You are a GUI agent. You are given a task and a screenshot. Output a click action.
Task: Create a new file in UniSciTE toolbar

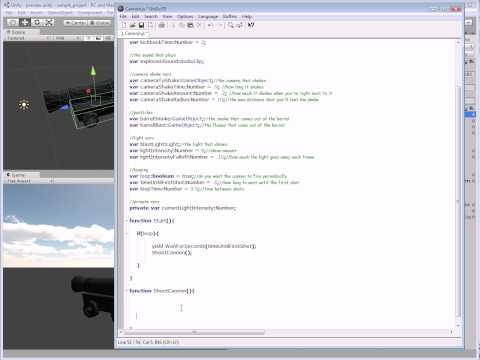click(x=124, y=25)
